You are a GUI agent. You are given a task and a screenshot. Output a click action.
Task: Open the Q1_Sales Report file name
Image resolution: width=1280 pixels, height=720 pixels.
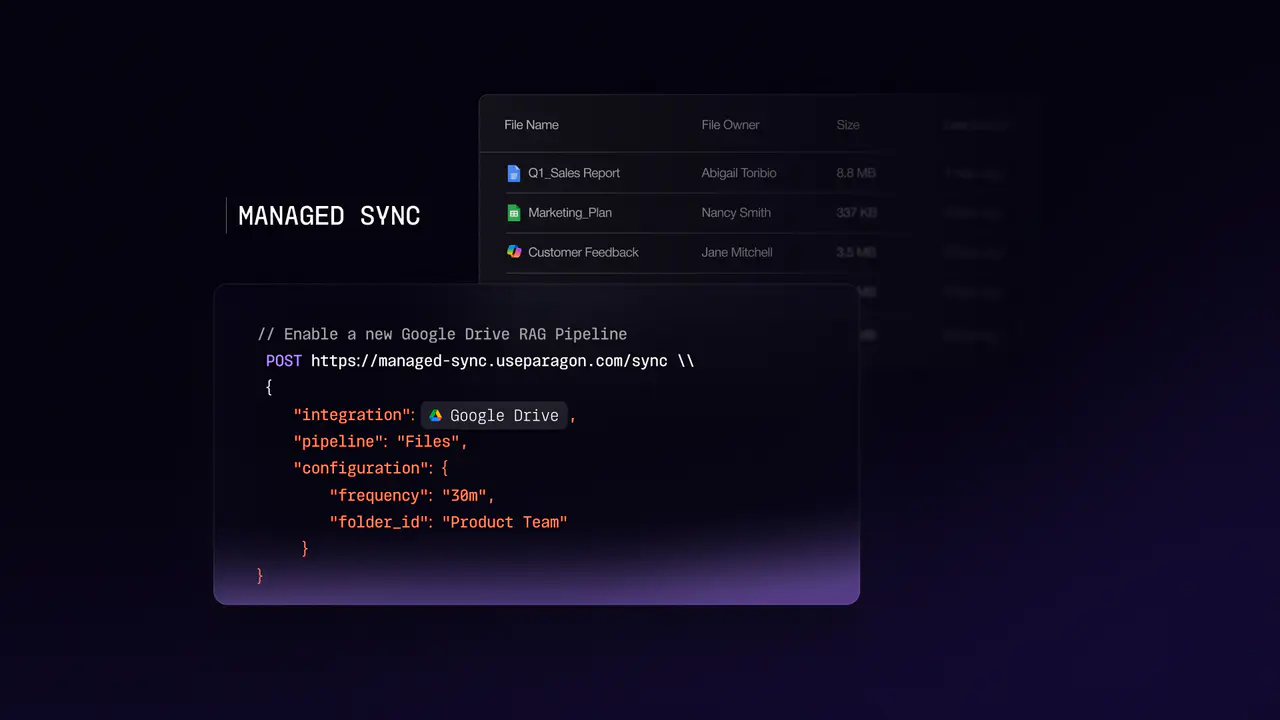point(574,173)
